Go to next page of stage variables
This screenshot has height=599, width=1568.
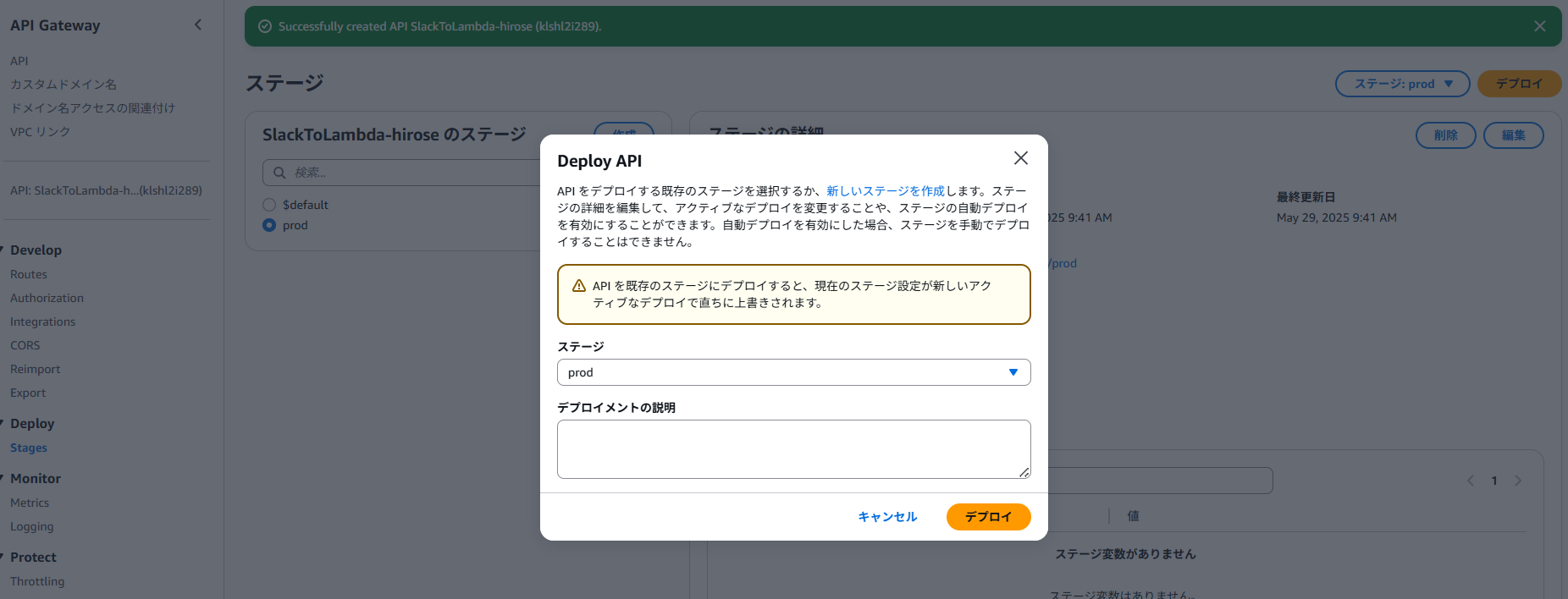pyautogui.click(x=1518, y=481)
